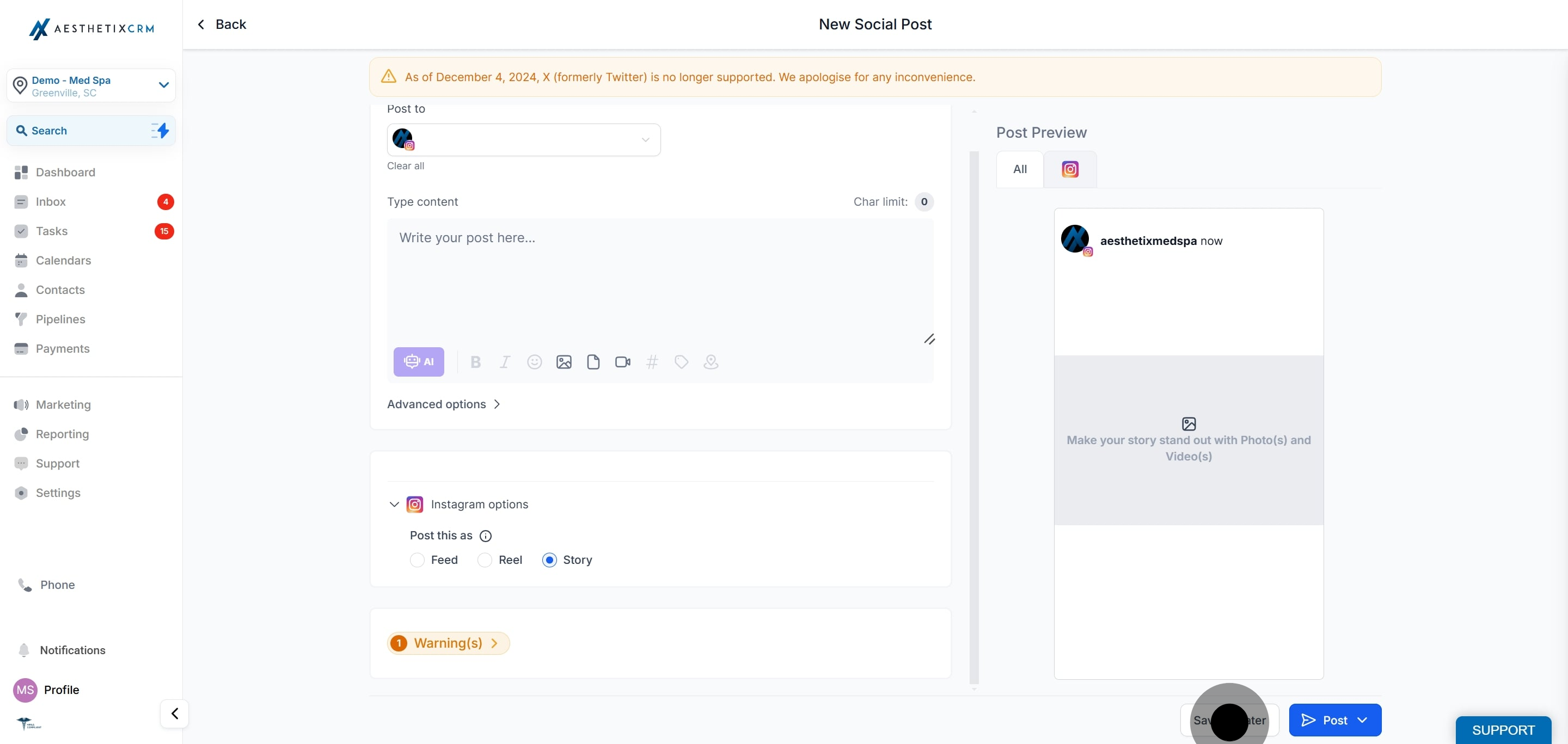Click the AI content generator button
Image resolution: width=1568 pixels, height=744 pixels.
point(418,362)
